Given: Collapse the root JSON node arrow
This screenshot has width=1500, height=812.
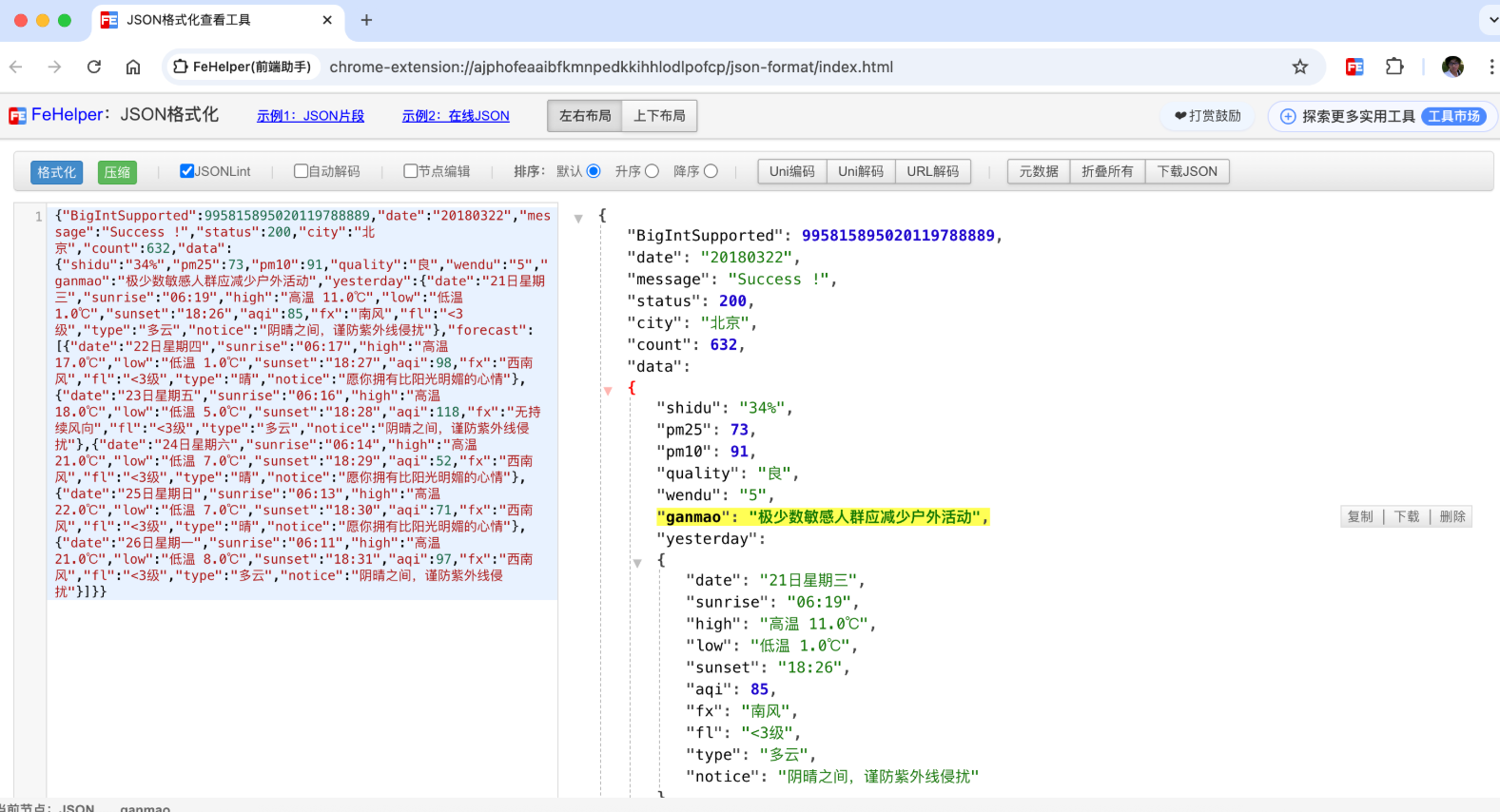Looking at the screenshot, I should coord(578,219).
